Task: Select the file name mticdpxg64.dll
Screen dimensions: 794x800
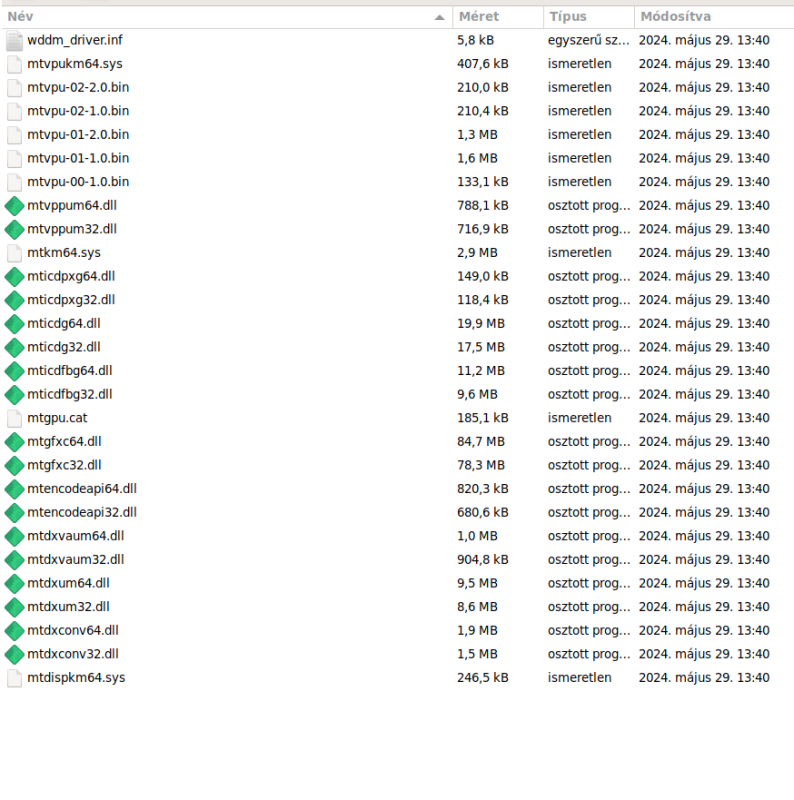Action: (71, 277)
